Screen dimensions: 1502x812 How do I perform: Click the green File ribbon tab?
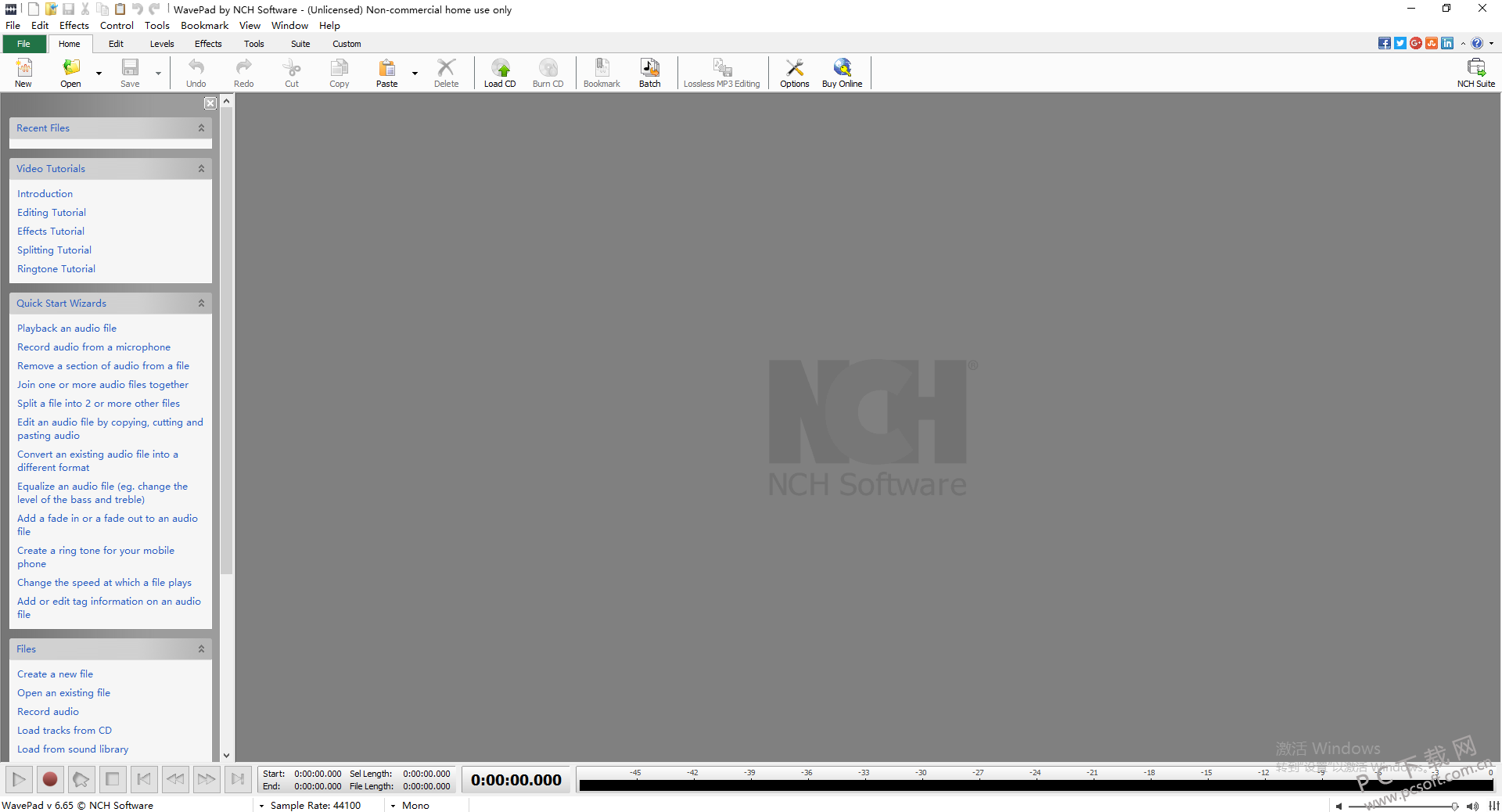tap(23, 44)
